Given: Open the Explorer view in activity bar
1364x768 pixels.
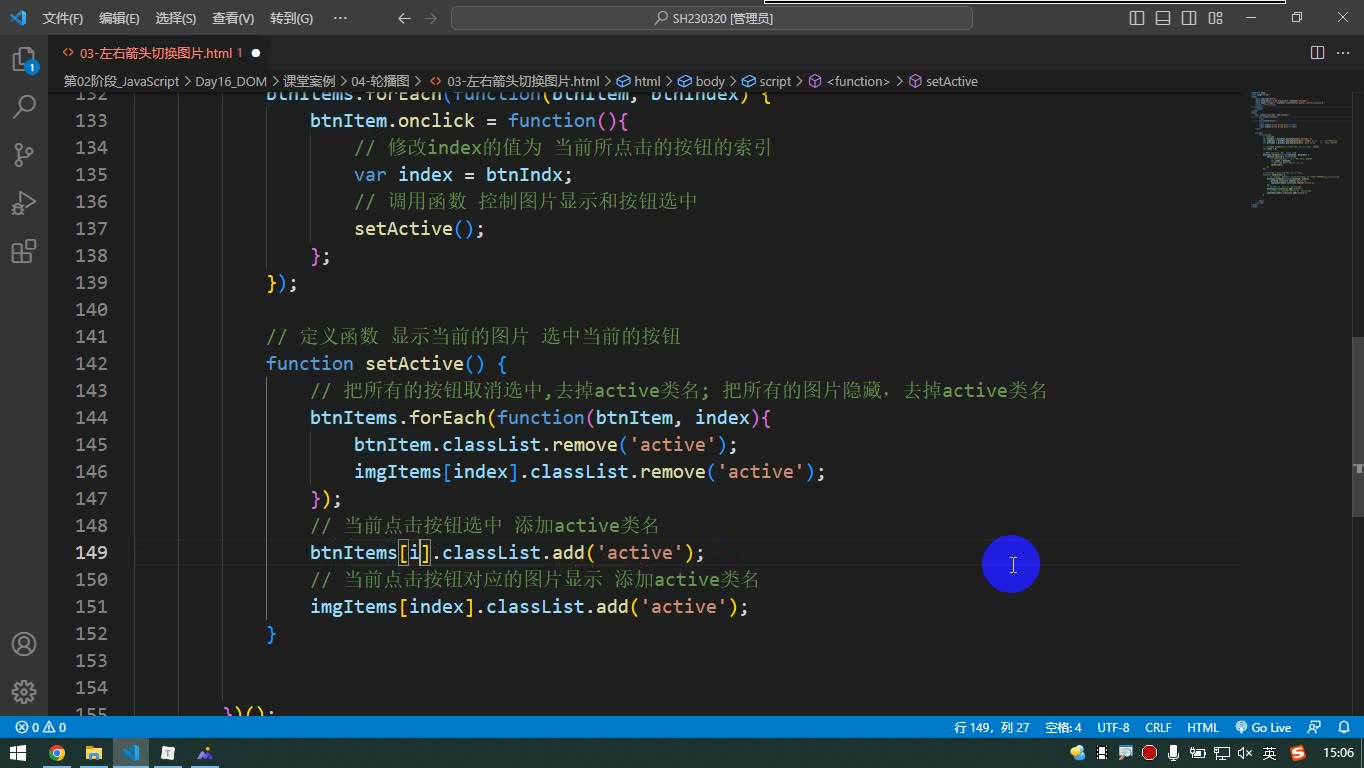Looking at the screenshot, I should tap(24, 59).
